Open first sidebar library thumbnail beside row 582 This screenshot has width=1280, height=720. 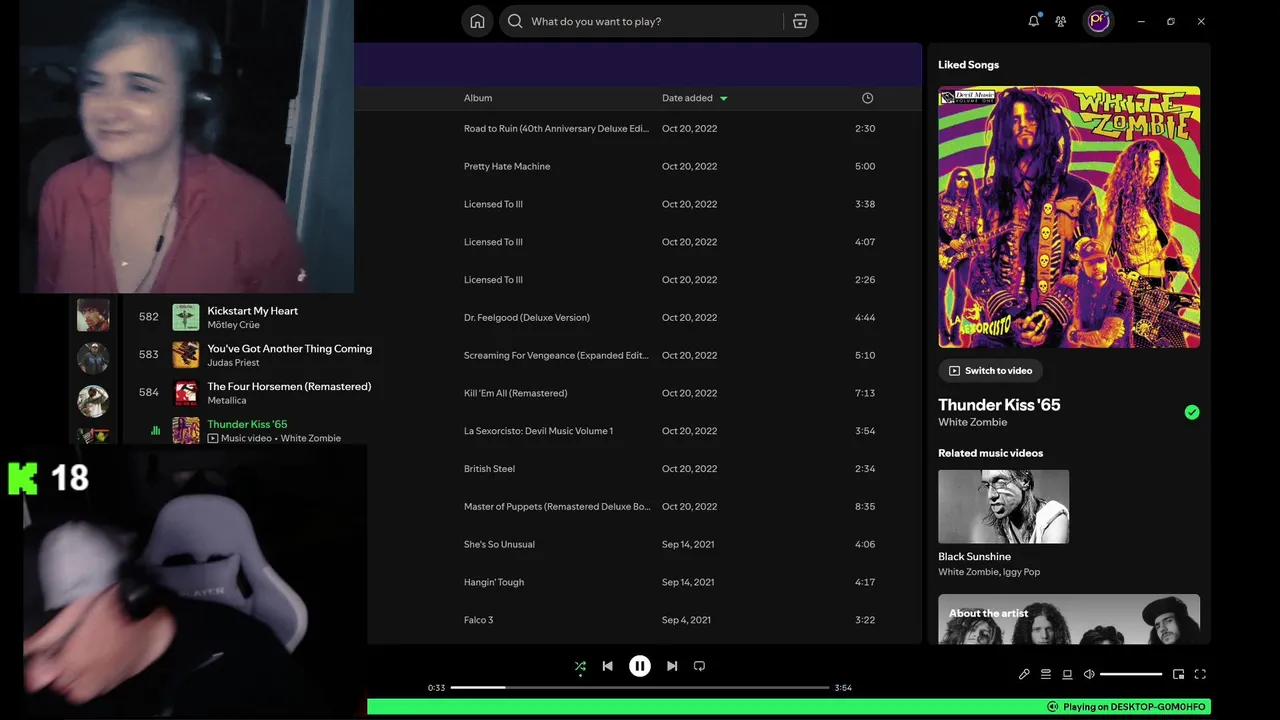[93, 315]
